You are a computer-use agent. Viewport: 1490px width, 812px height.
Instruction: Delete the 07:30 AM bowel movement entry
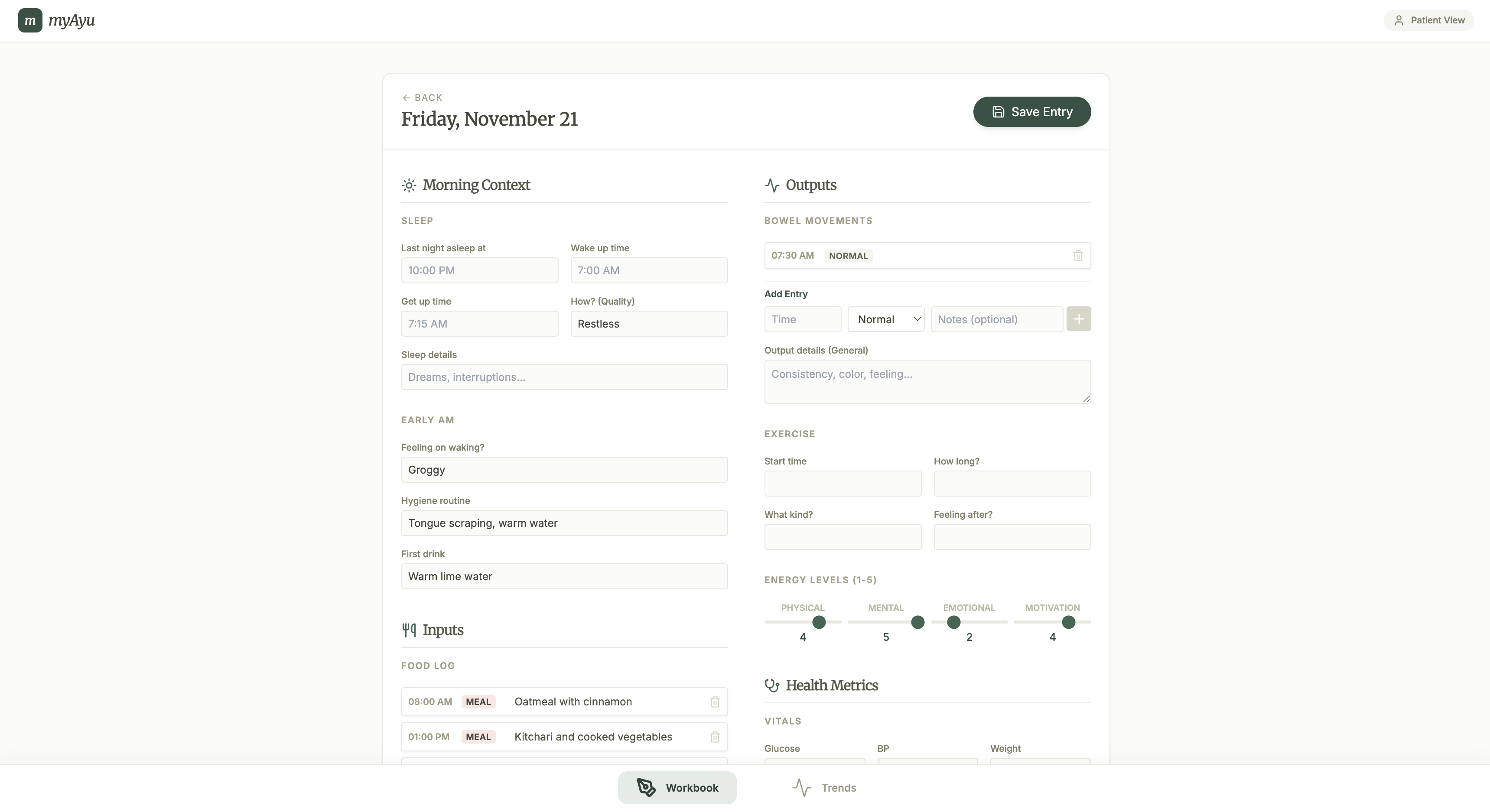click(1077, 256)
